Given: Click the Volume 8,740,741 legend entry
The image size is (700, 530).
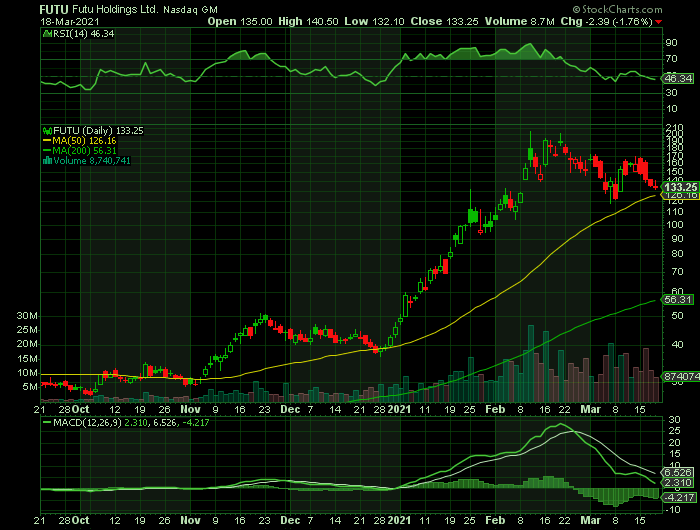Looking at the screenshot, I should 92,161.
